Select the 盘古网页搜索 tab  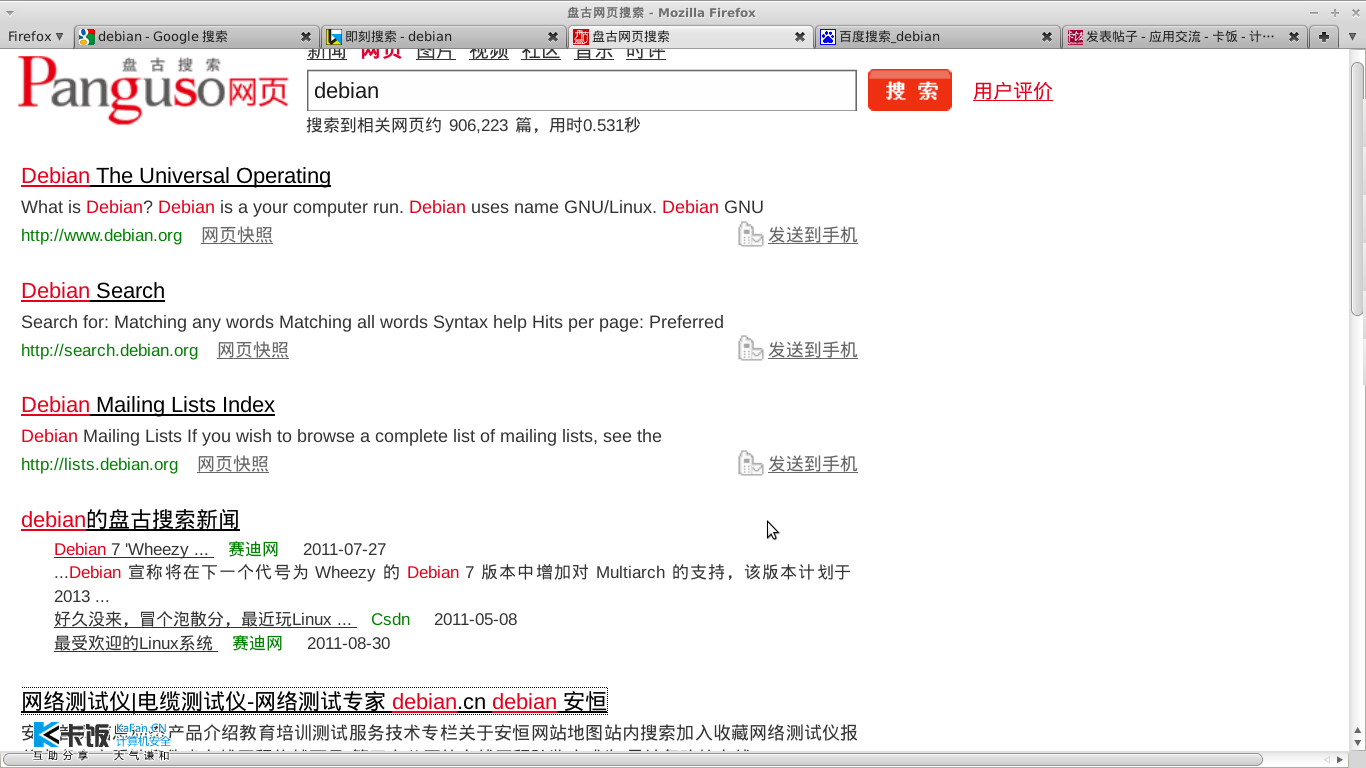(690, 36)
